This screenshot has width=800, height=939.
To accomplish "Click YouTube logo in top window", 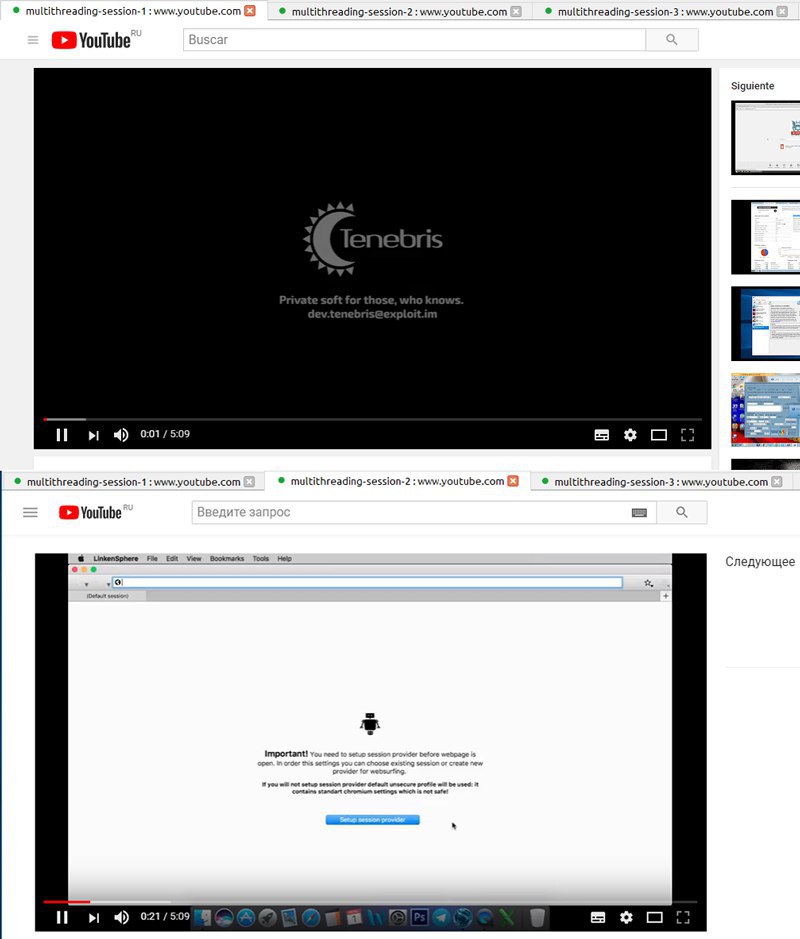I will 91,40.
